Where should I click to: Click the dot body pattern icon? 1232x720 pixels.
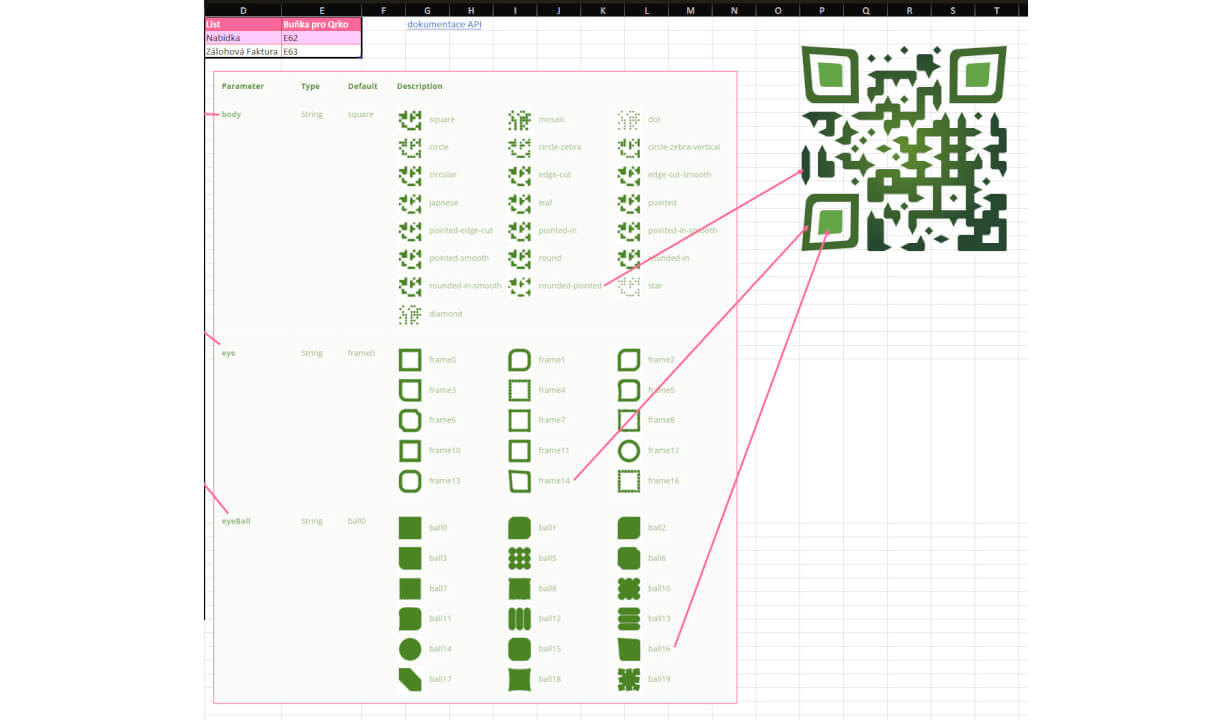coord(629,120)
